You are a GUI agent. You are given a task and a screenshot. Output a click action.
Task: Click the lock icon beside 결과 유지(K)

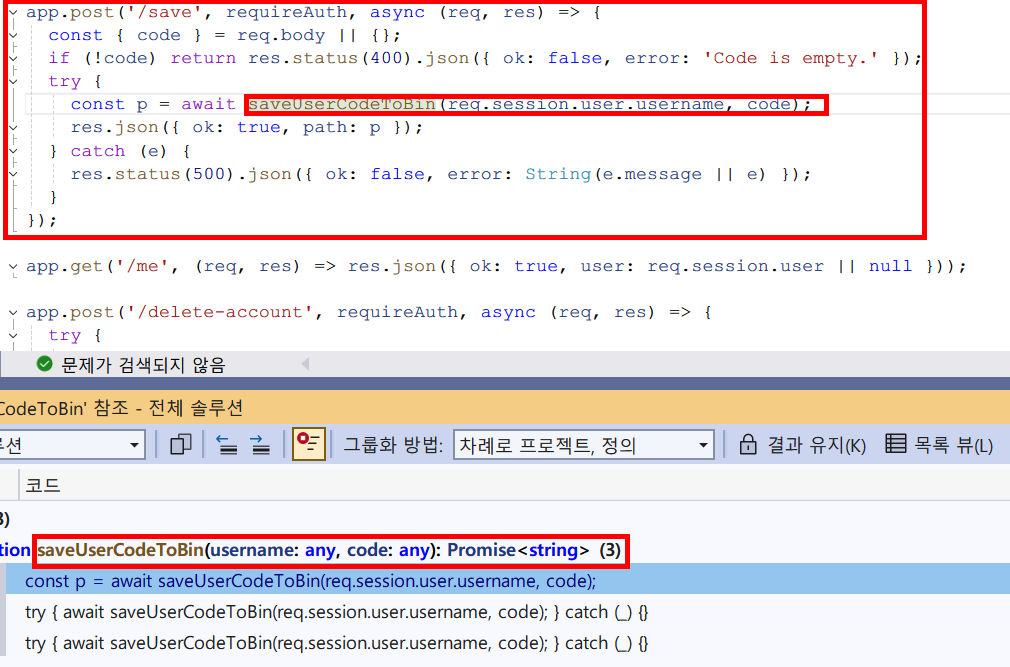point(748,444)
